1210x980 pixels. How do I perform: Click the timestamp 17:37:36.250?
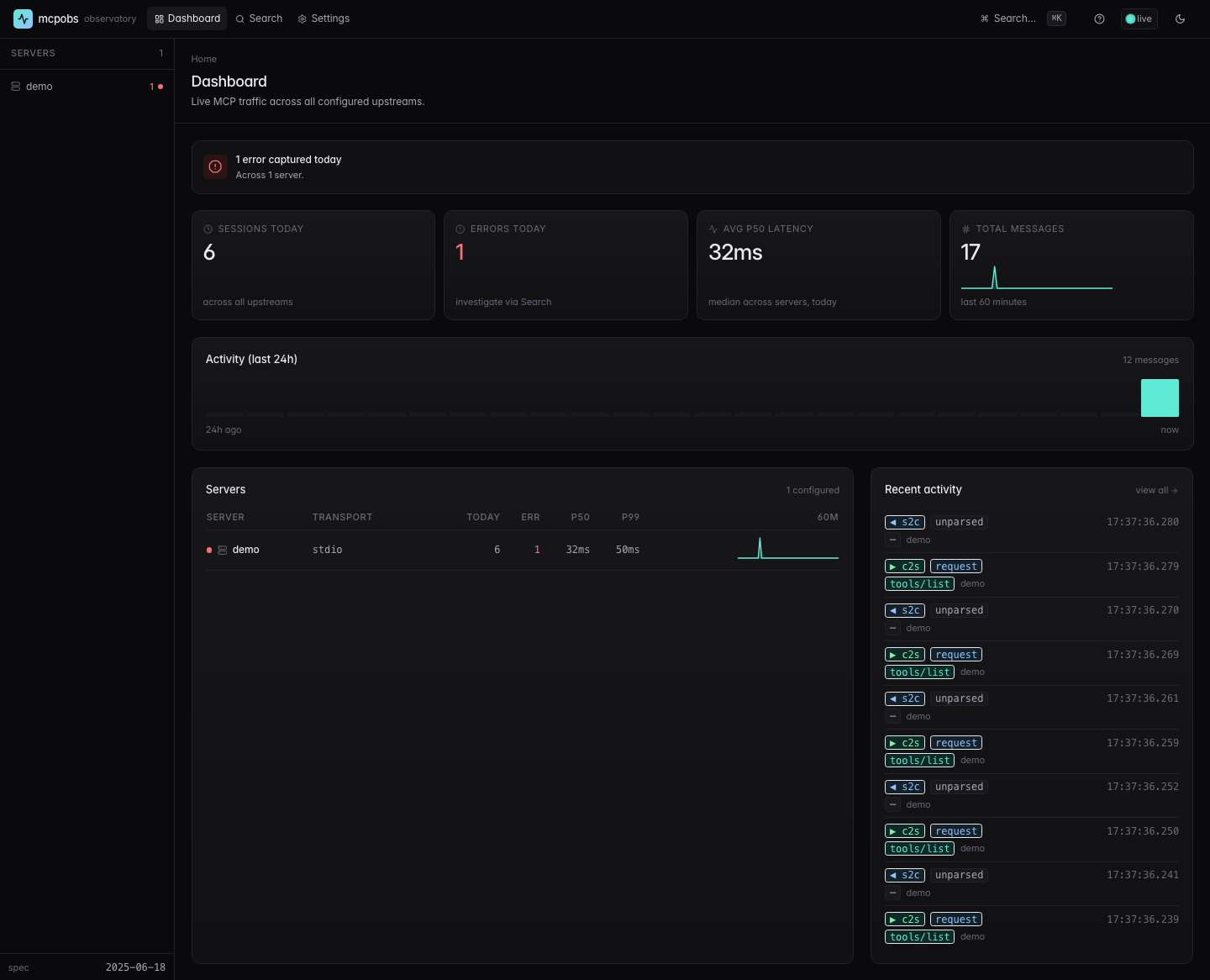coord(1142,831)
